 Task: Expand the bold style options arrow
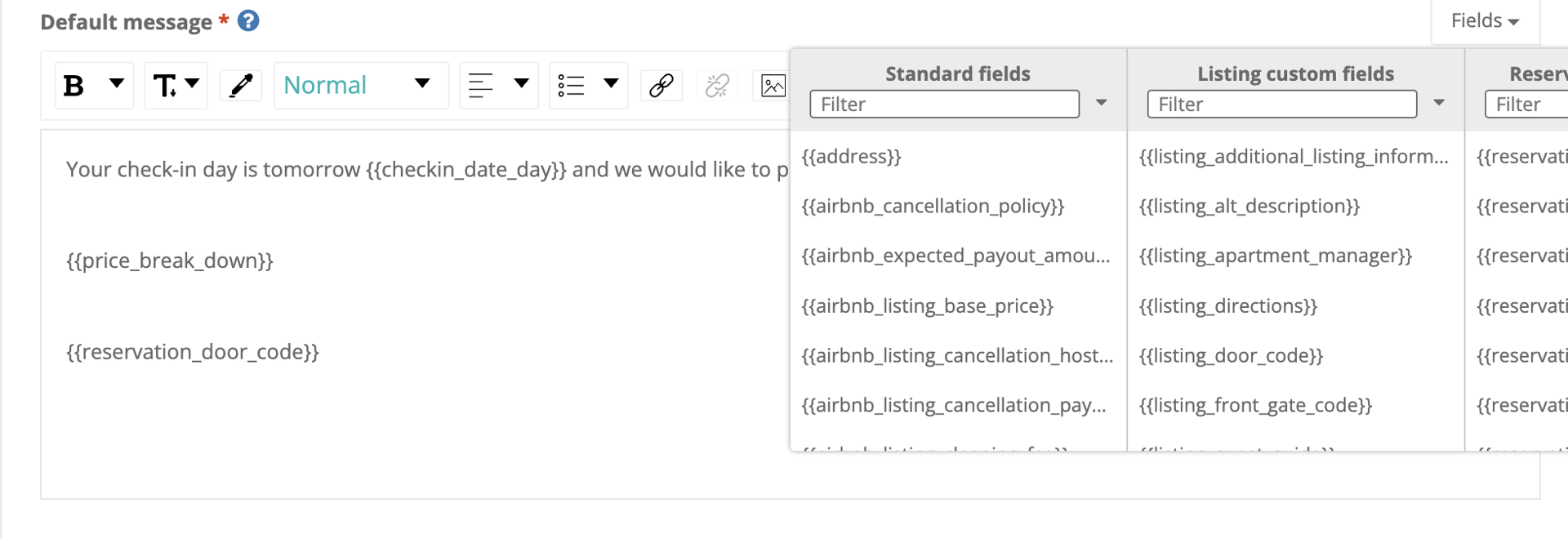pos(117,83)
